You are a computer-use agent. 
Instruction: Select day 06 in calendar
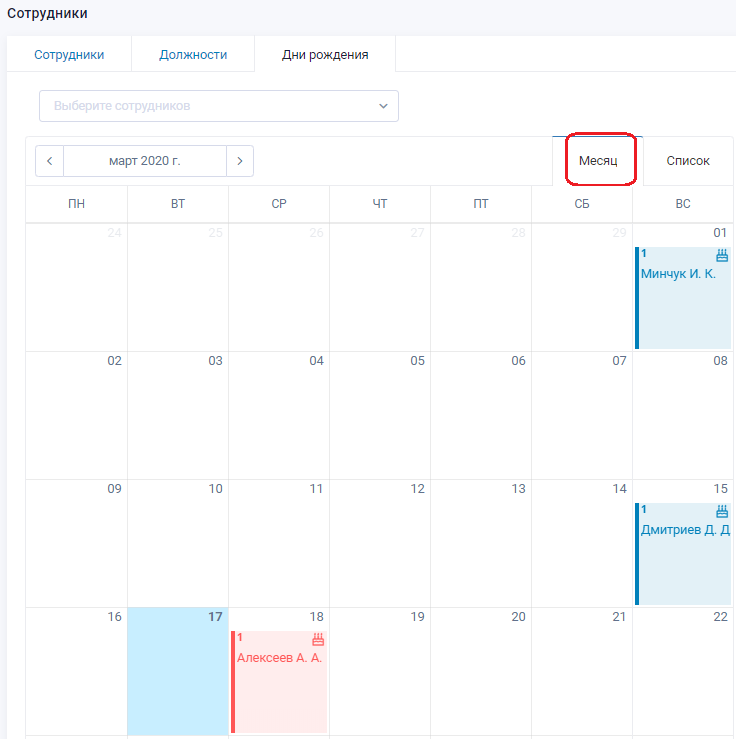pyautogui.click(x=481, y=415)
